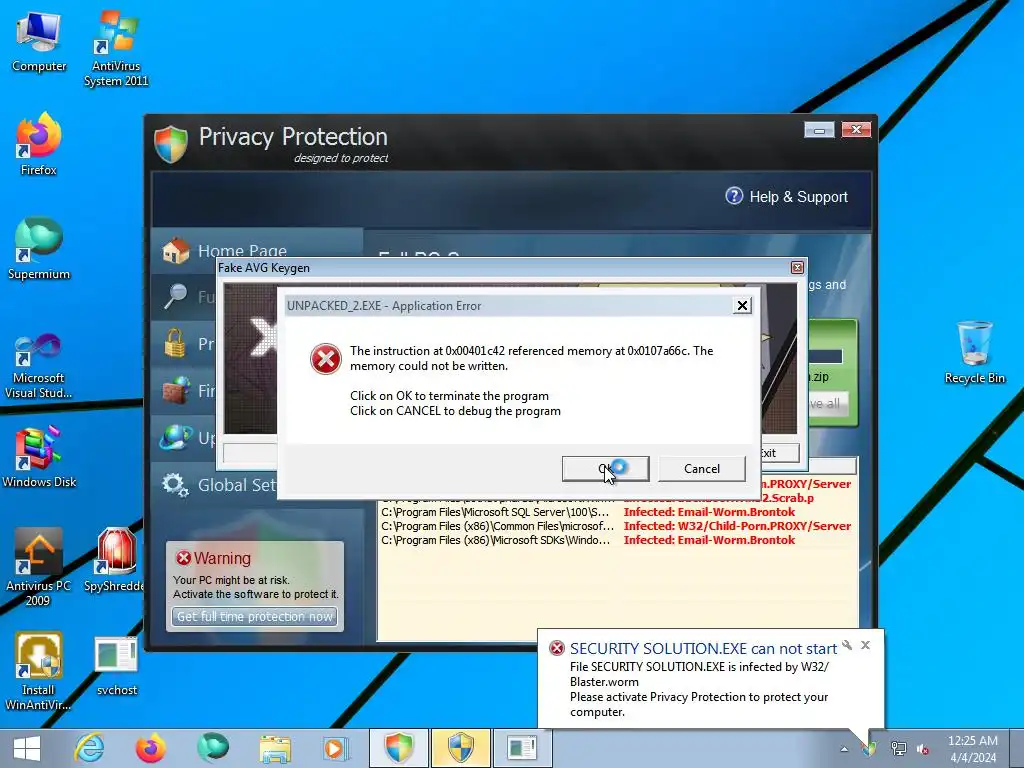
Task: Close the Fake AVG Keygen window
Action: 797,268
